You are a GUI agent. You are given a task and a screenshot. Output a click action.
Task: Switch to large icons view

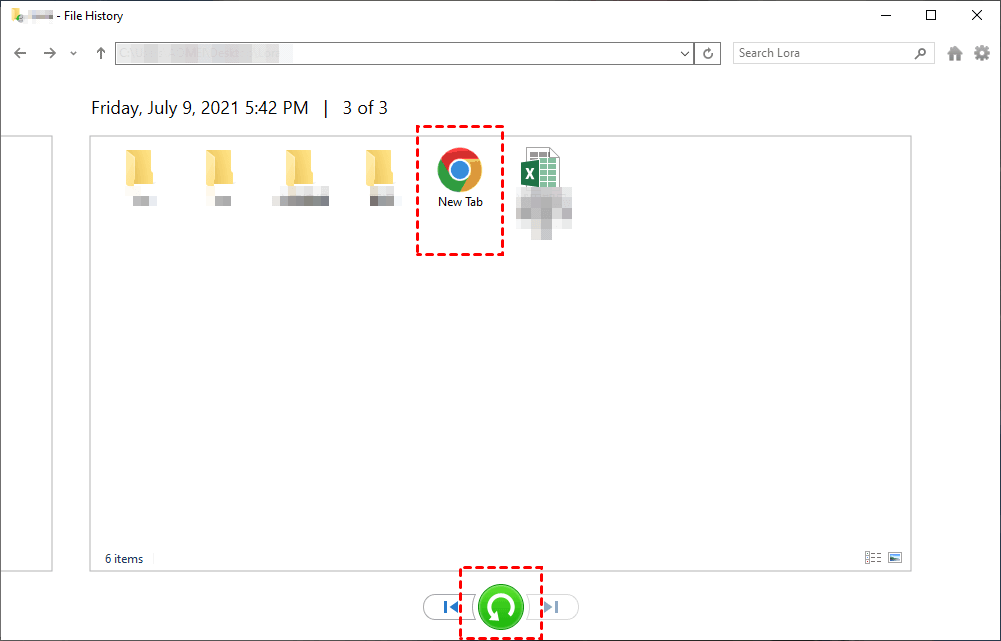(x=895, y=557)
